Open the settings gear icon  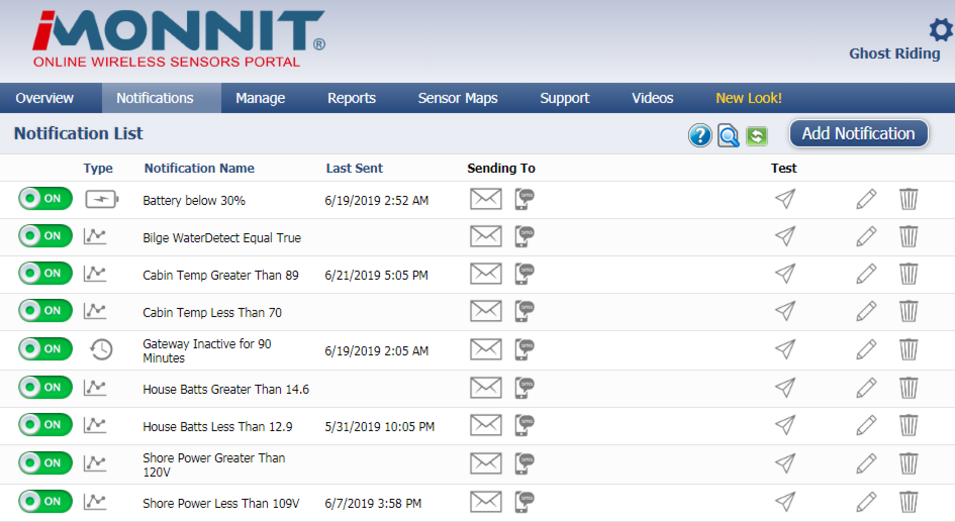point(941,30)
